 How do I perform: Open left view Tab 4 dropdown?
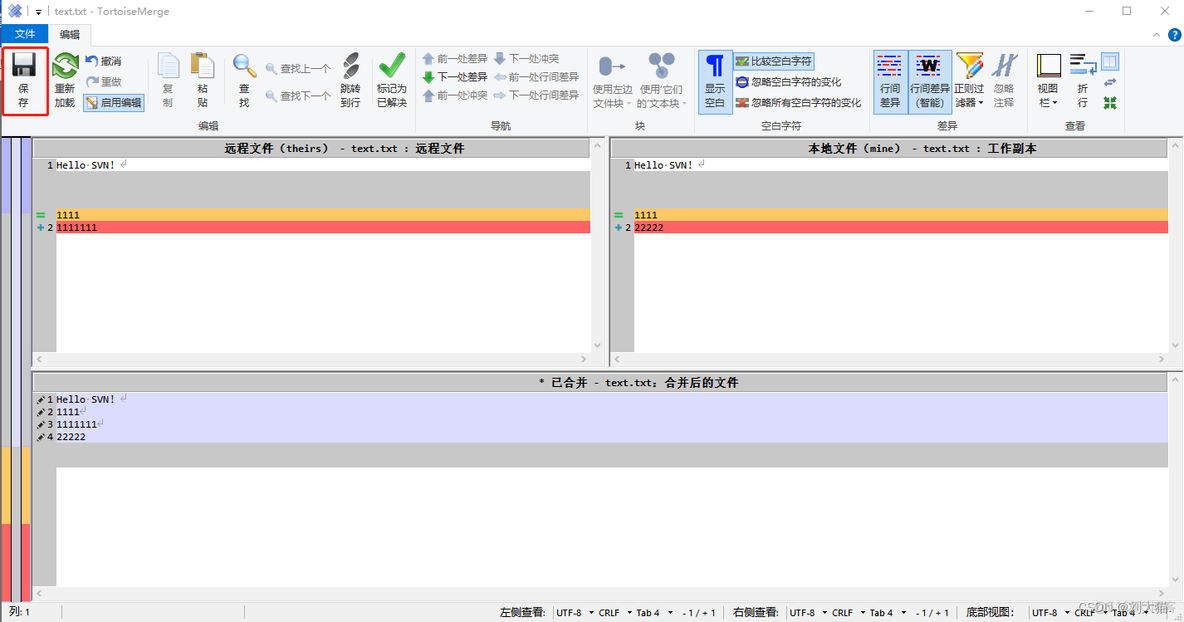point(654,612)
